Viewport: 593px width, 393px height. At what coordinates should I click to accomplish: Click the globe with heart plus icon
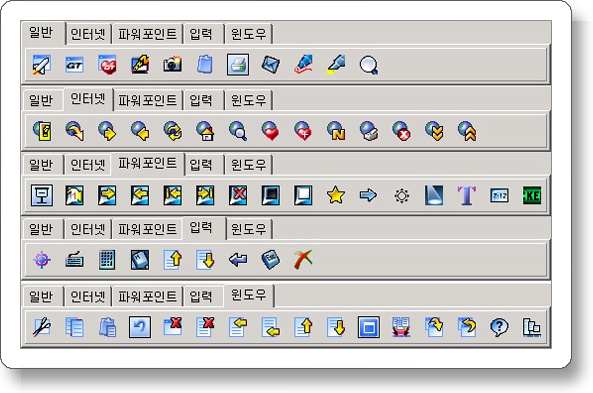click(x=303, y=131)
